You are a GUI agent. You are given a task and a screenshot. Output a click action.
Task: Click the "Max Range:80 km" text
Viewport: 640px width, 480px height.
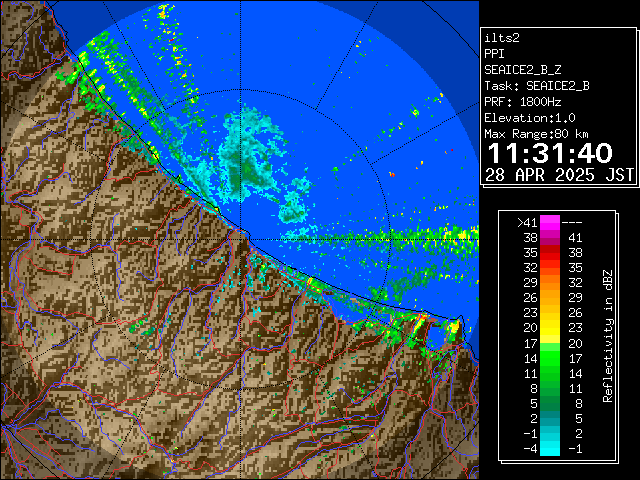(x=536, y=134)
